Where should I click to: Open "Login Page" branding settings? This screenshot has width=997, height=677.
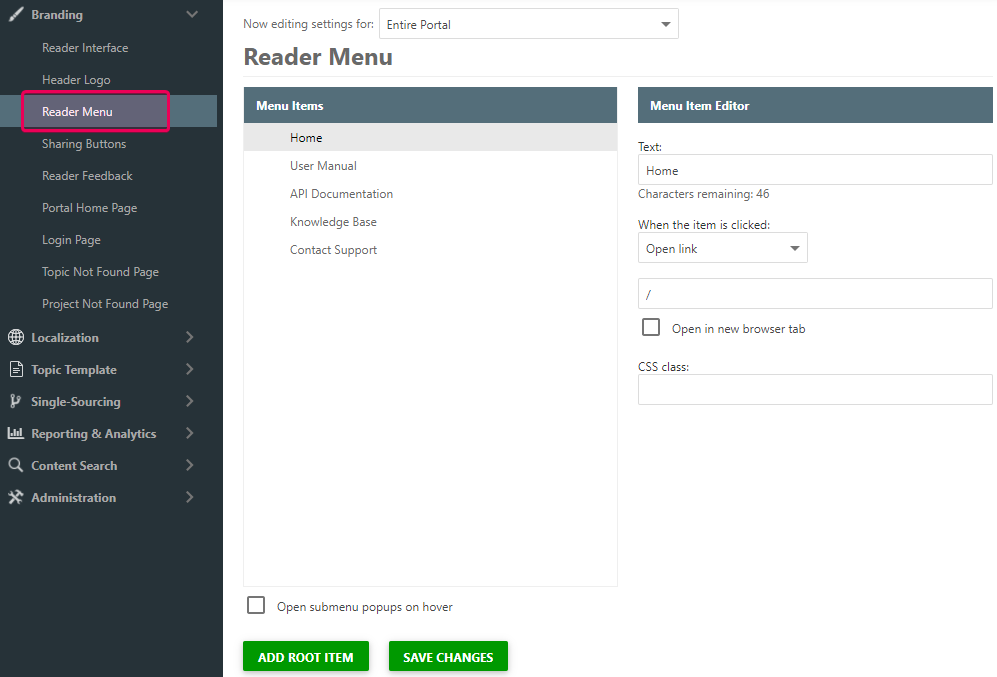click(x=70, y=239)
